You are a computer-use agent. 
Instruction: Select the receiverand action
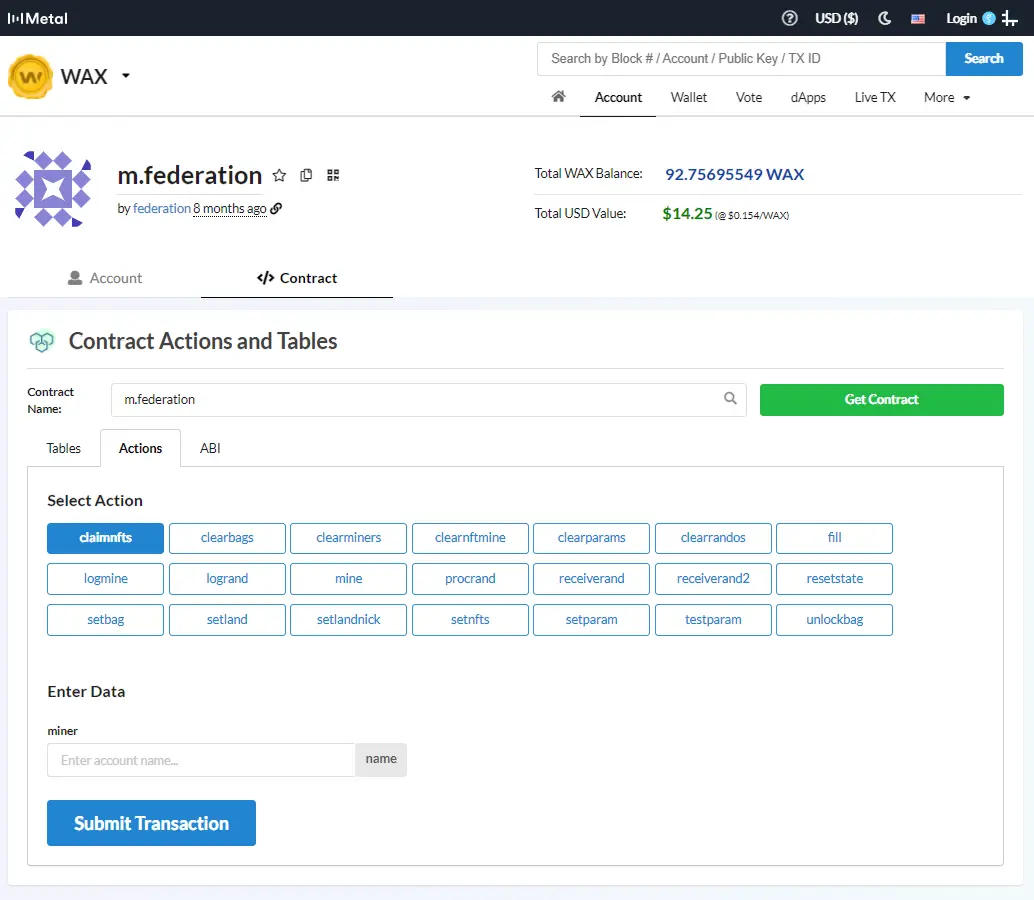click(x=592, y=579)
